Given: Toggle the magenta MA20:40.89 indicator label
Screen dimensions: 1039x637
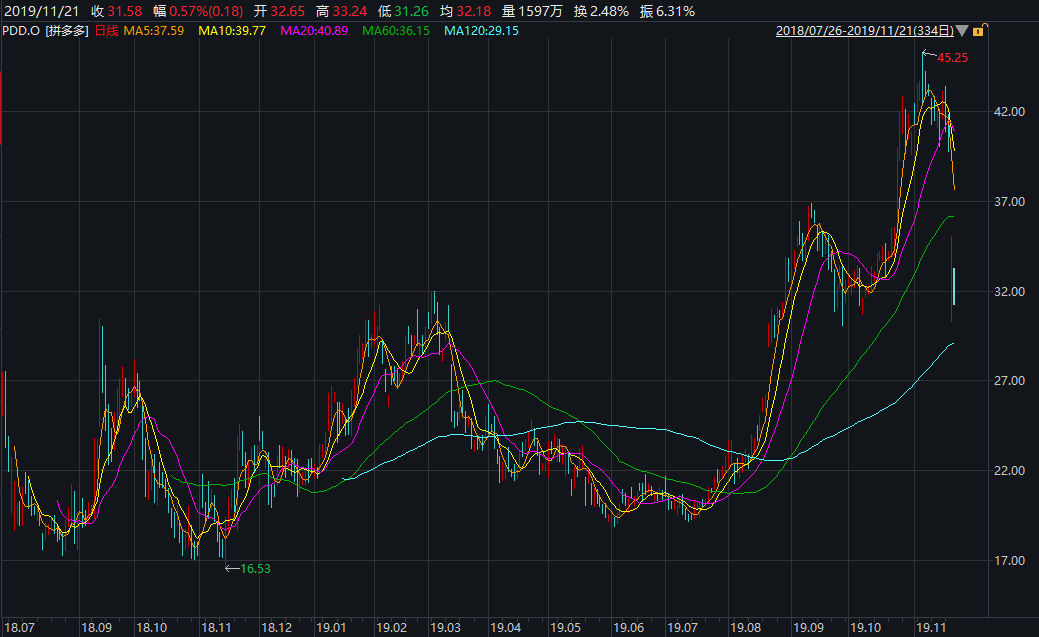Looking at the screenshot, I should tap(316, 32).
